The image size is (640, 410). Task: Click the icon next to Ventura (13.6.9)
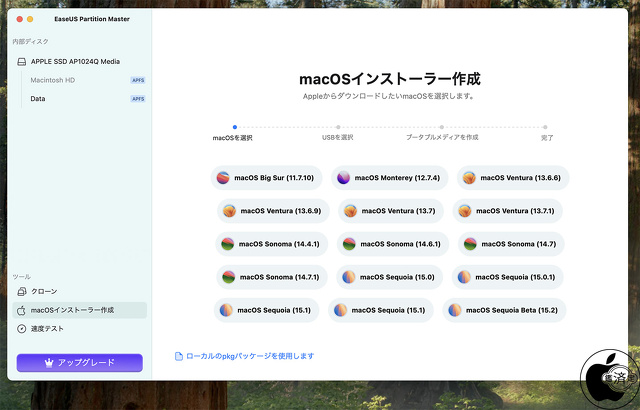tap(229, 211)
